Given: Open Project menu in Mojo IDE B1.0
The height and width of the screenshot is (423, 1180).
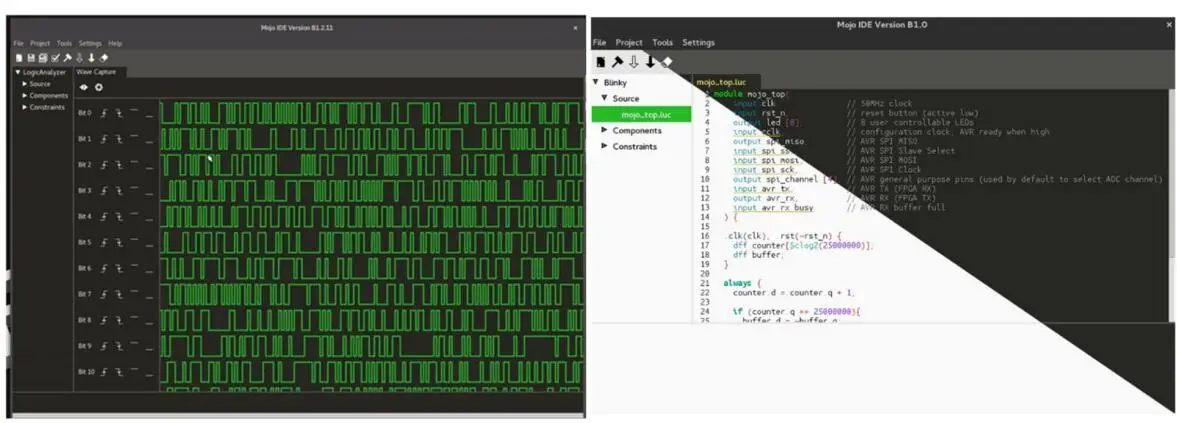Looking at the screenshot, I should 629,43.
